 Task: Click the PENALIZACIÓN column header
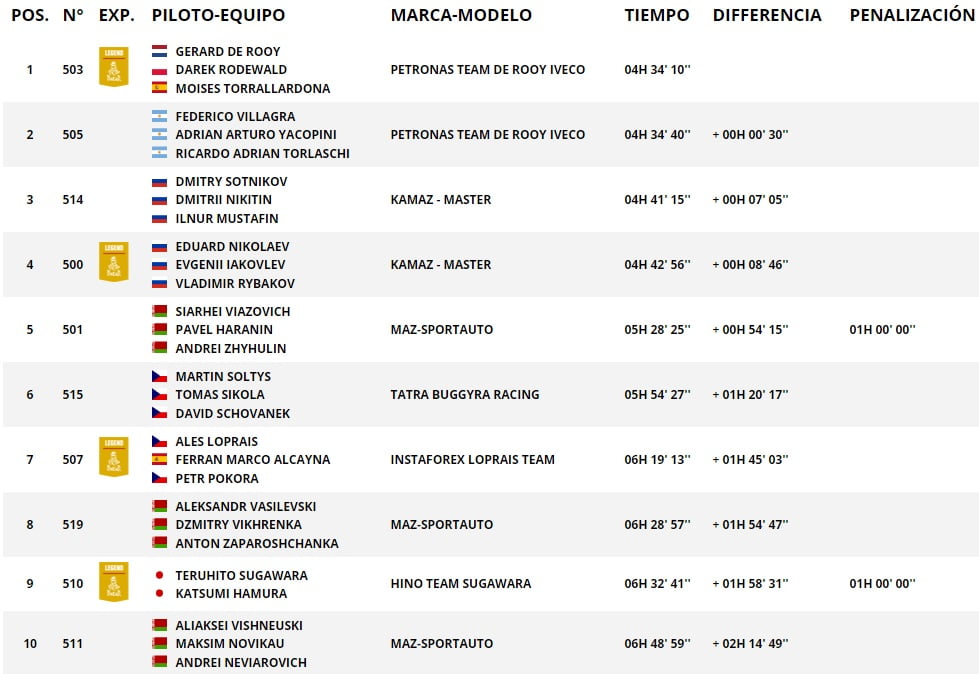point(912,14)
